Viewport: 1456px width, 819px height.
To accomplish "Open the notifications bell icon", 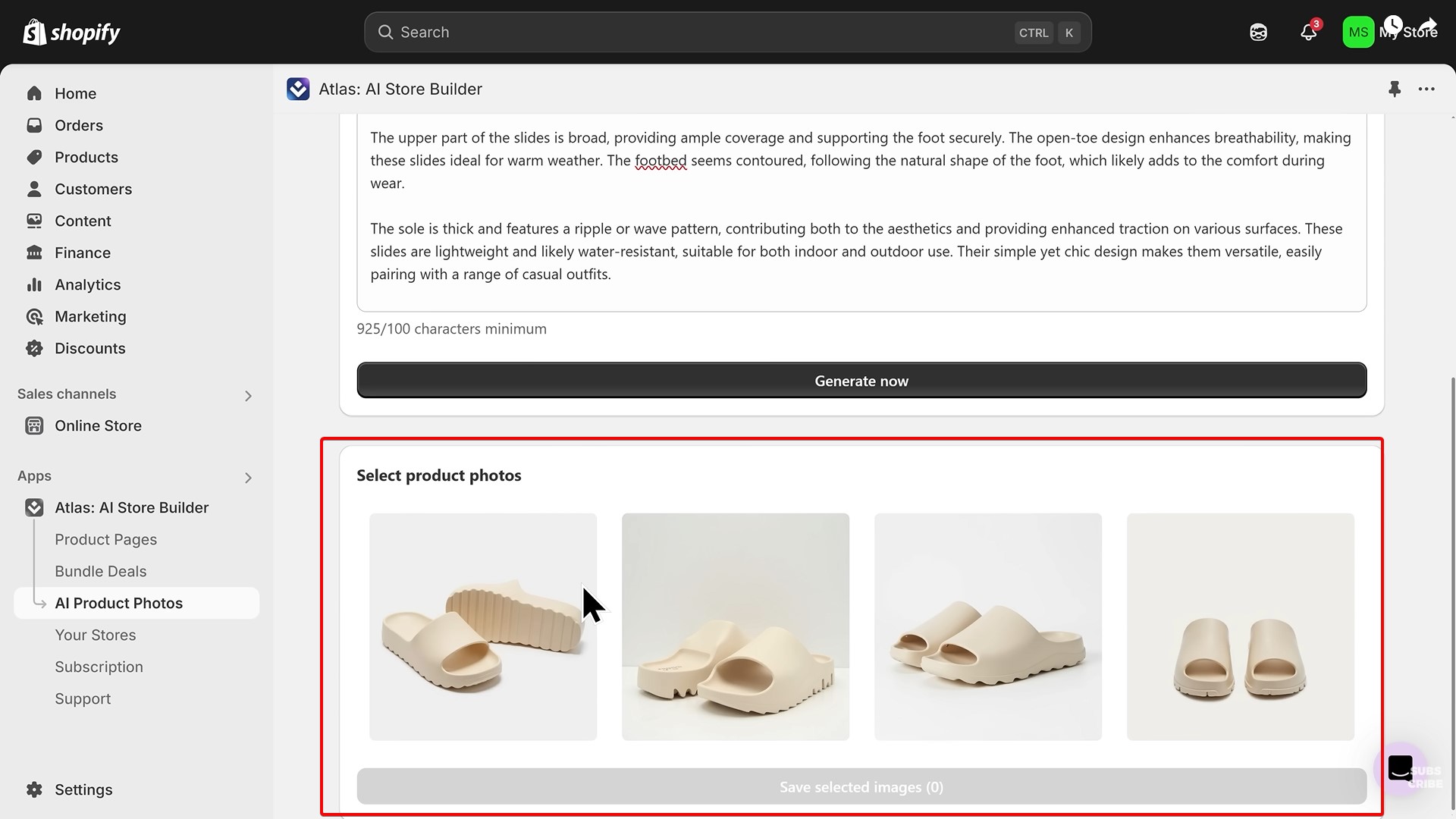I will click(x=1308, y=33).
